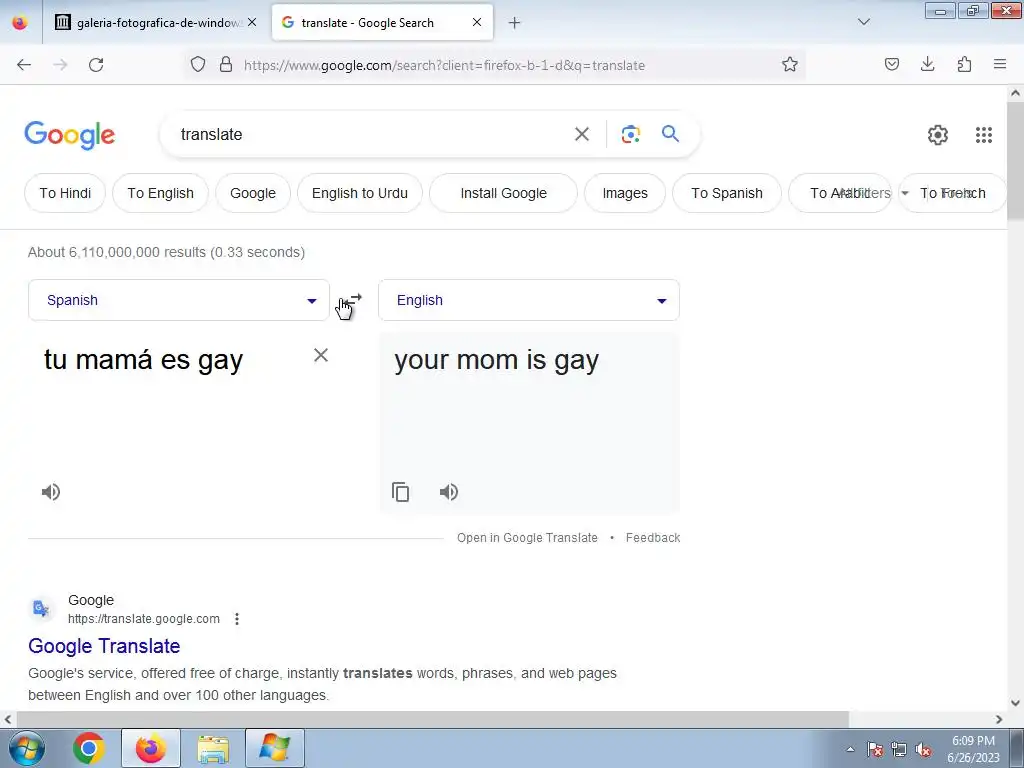Open the Windows Start orb
This screenshot has height=768, width=1024.
(x=27, y=748)
